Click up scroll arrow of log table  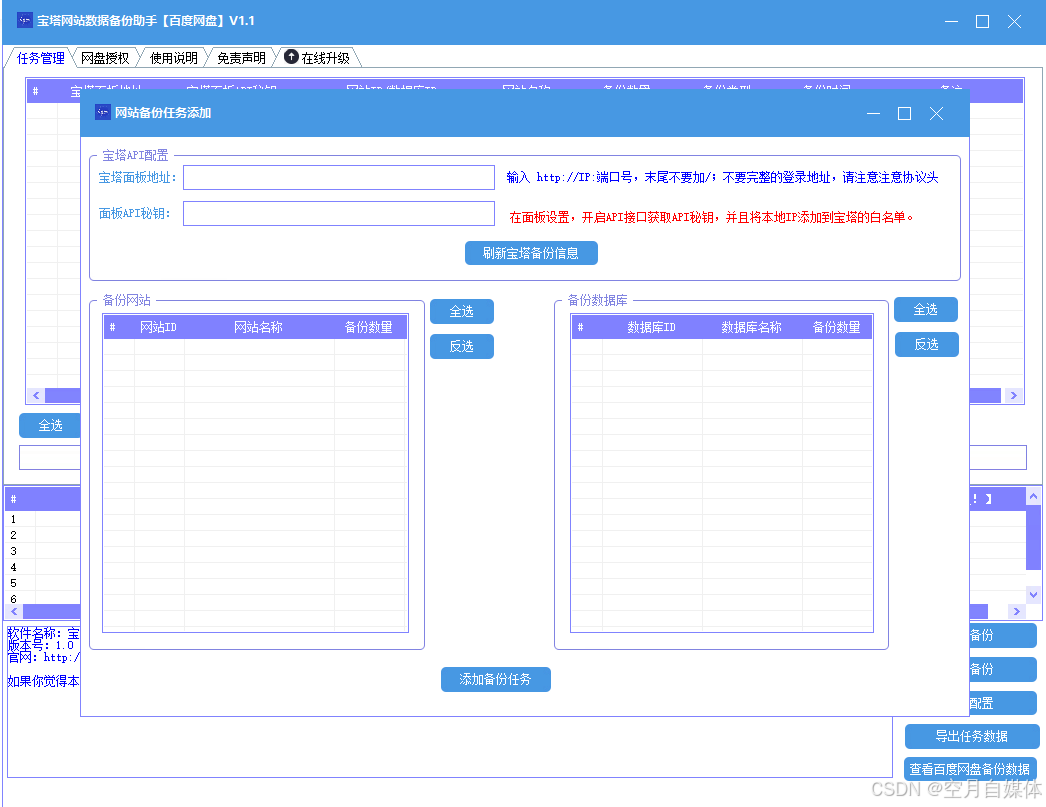pos(1033,496)
